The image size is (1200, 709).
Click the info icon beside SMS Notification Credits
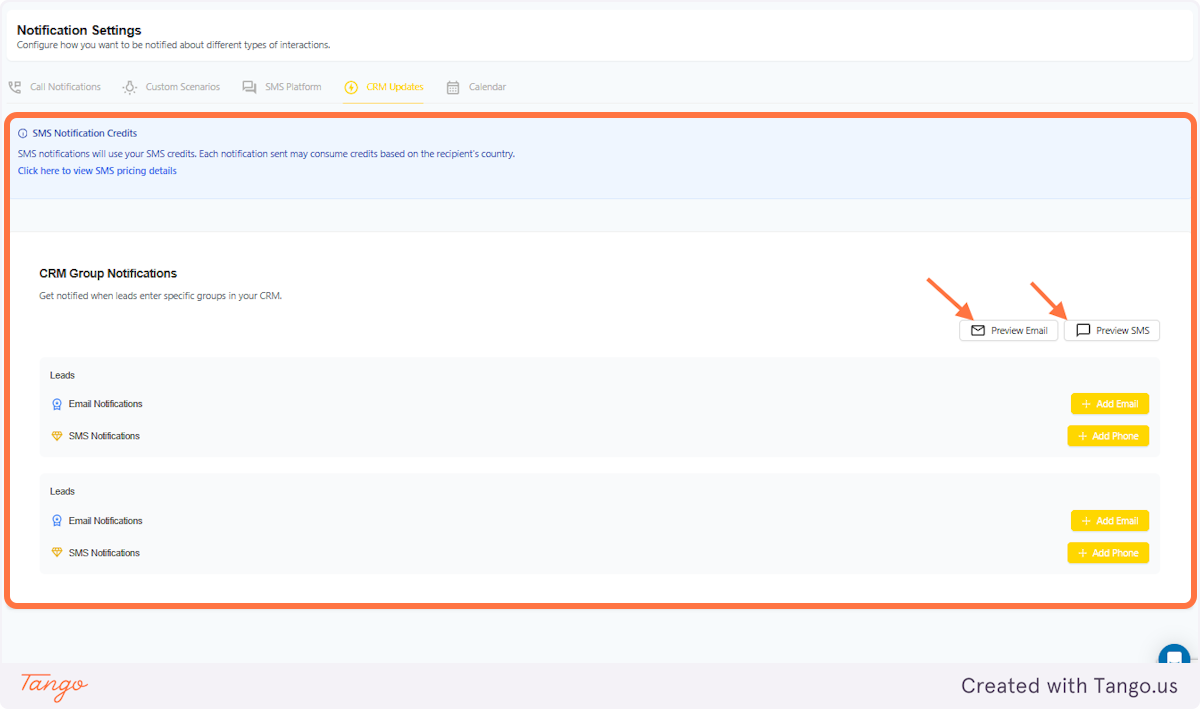pos(22,133)
